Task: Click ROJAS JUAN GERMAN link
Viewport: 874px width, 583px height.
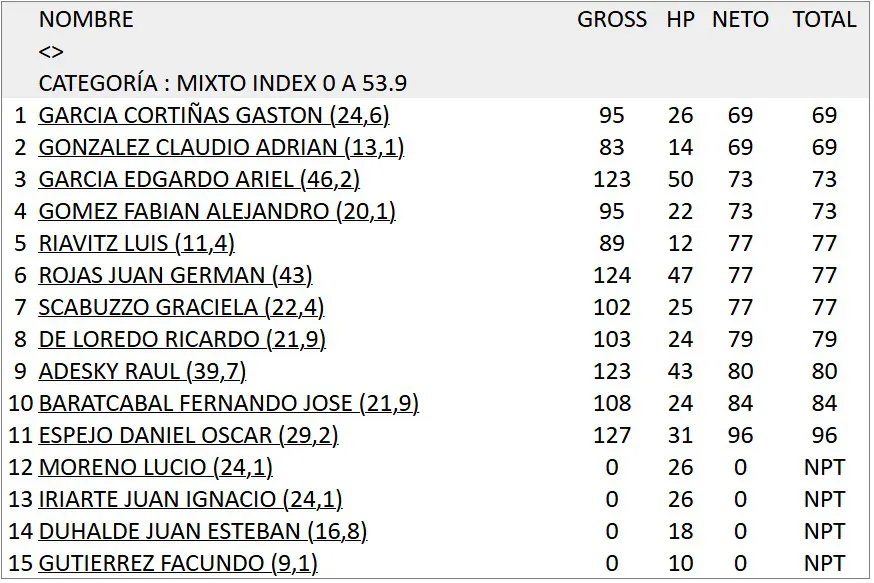Action: (x=175, y=276)
